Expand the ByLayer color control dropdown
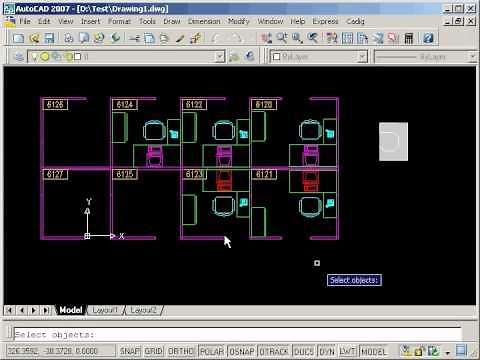The height and width of the screenshot is (360, 480). [363, 57]
